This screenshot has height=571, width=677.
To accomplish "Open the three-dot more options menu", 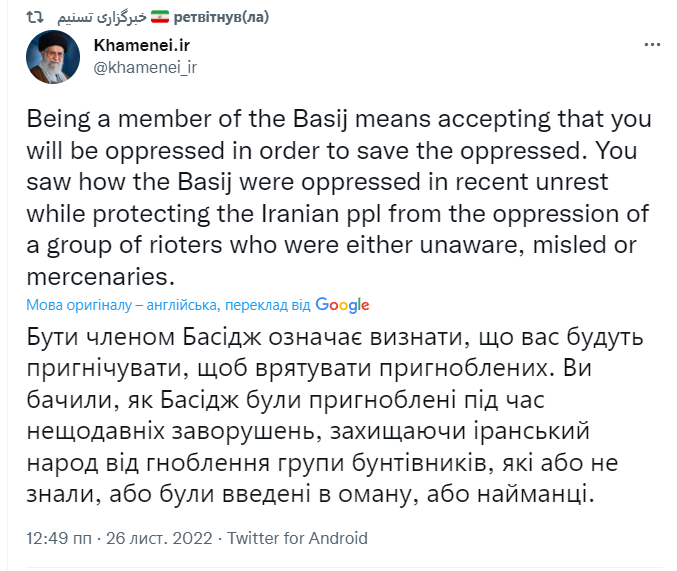I will point(651,45).
